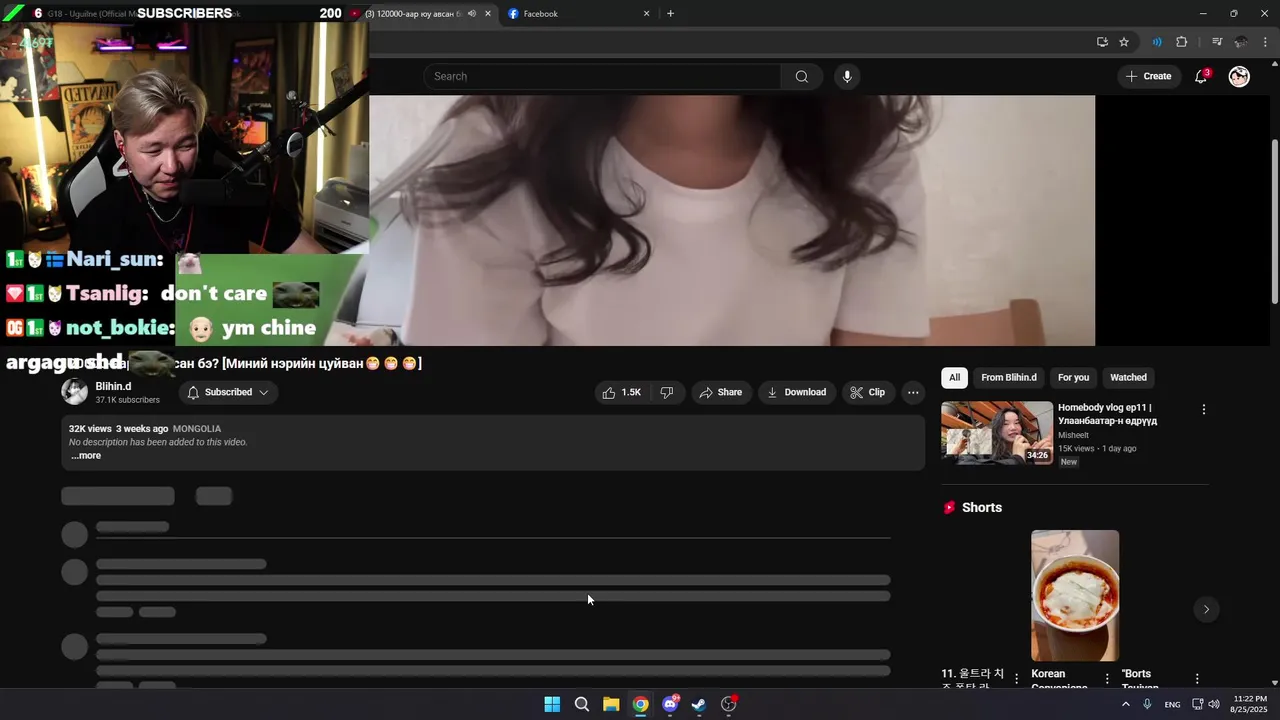Create a Clip of the video

867,393
